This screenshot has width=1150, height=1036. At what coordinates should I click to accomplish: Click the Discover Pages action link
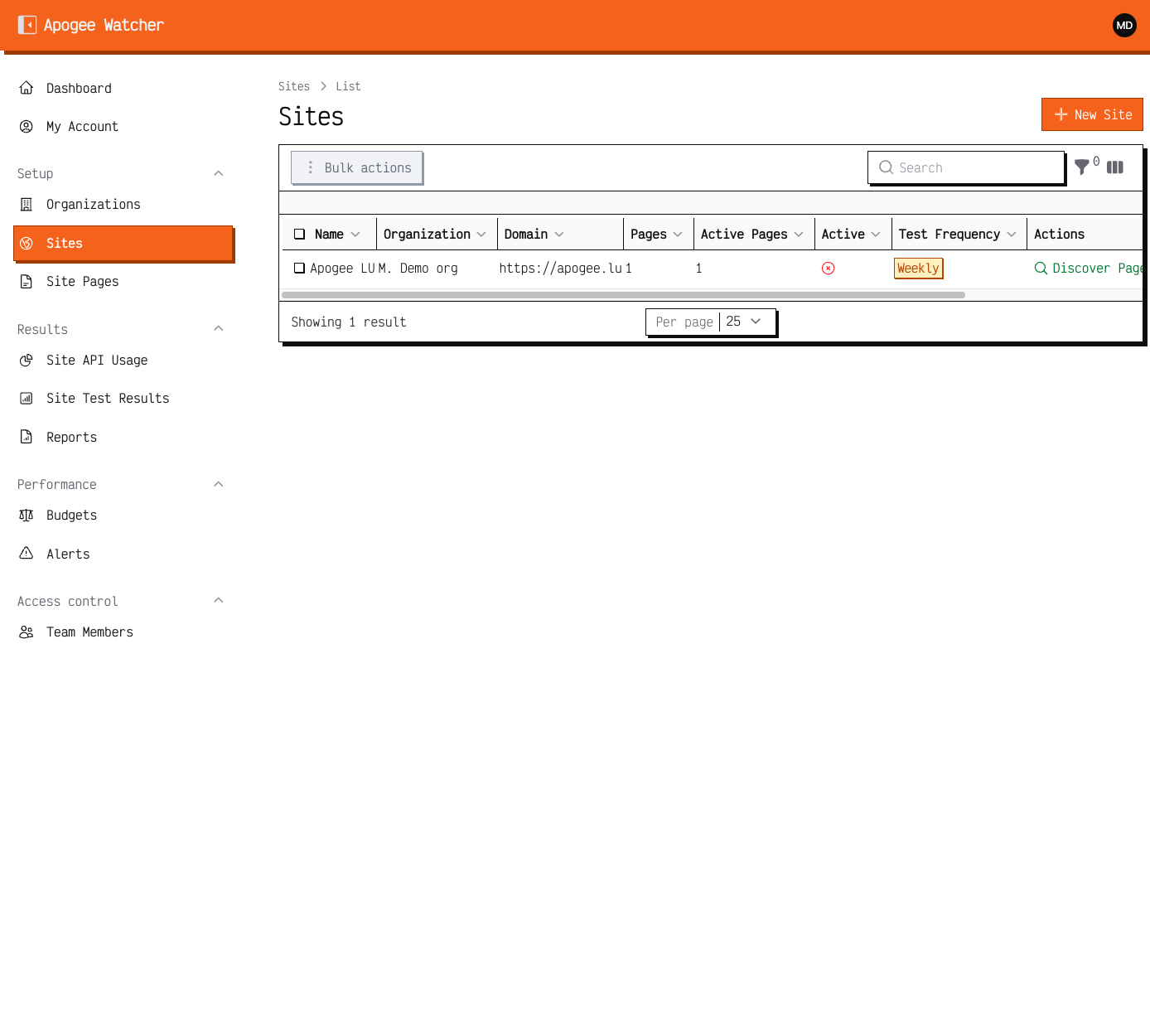pyautogui.click(x=1088, y=269)
